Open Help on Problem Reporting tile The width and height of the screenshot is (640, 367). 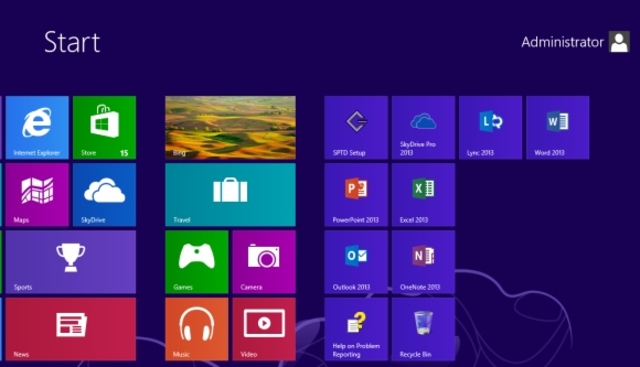356,329
